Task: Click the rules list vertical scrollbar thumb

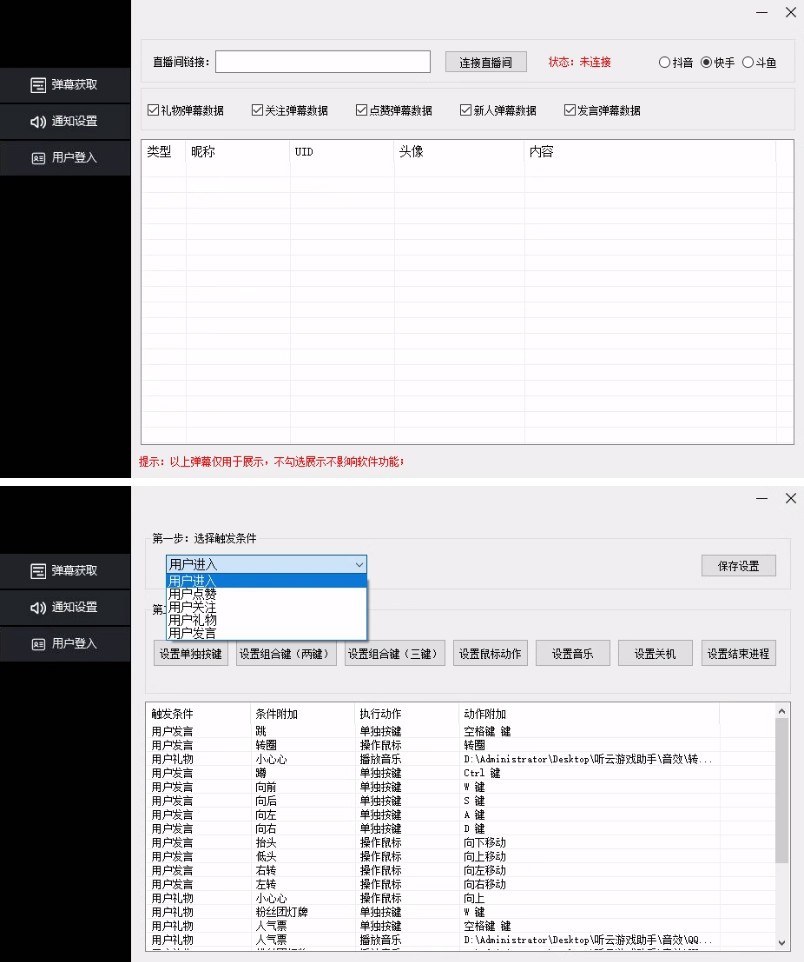Action: click(782, 791)
